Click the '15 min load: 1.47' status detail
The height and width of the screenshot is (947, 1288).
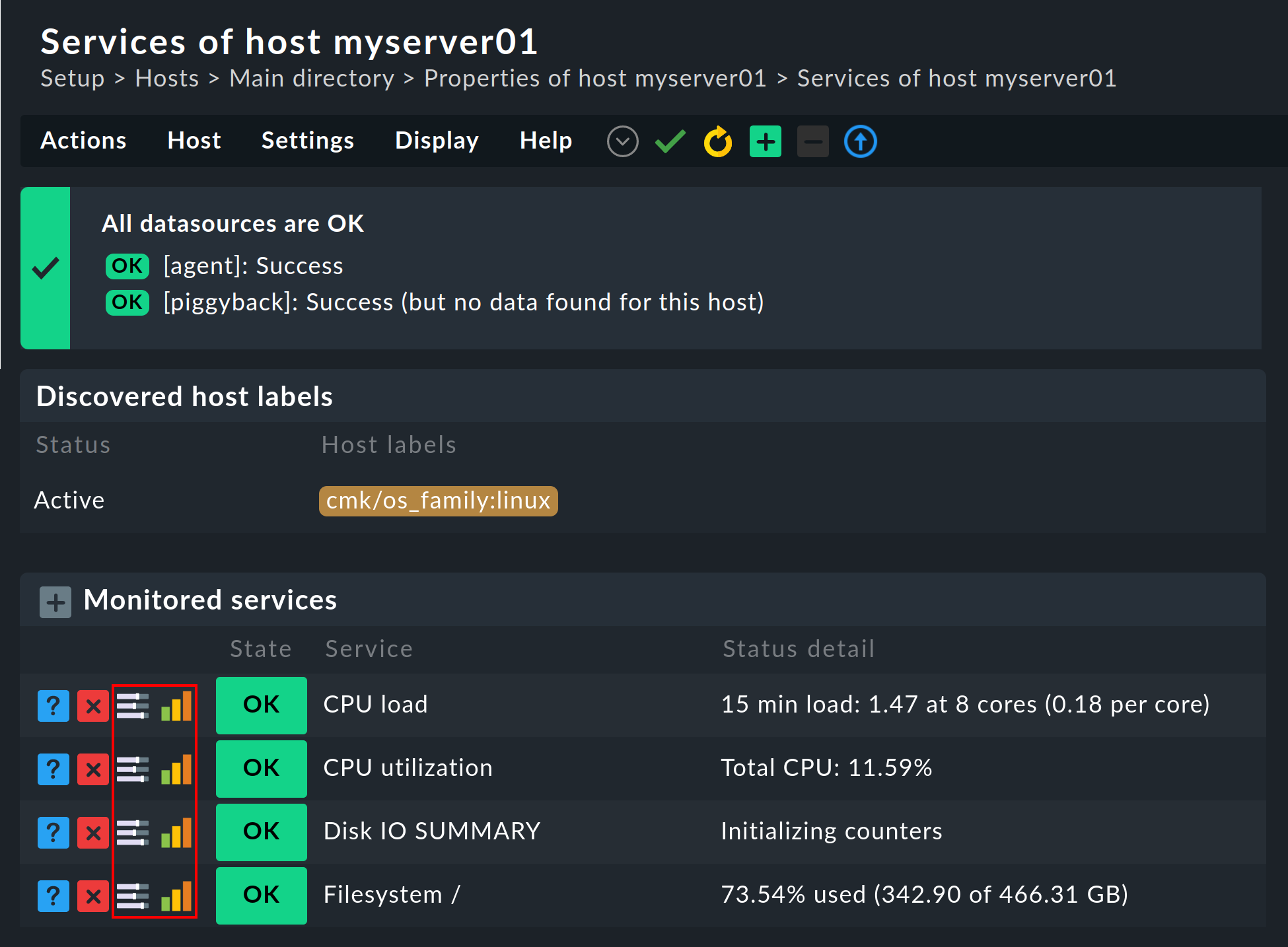[966, 705]
